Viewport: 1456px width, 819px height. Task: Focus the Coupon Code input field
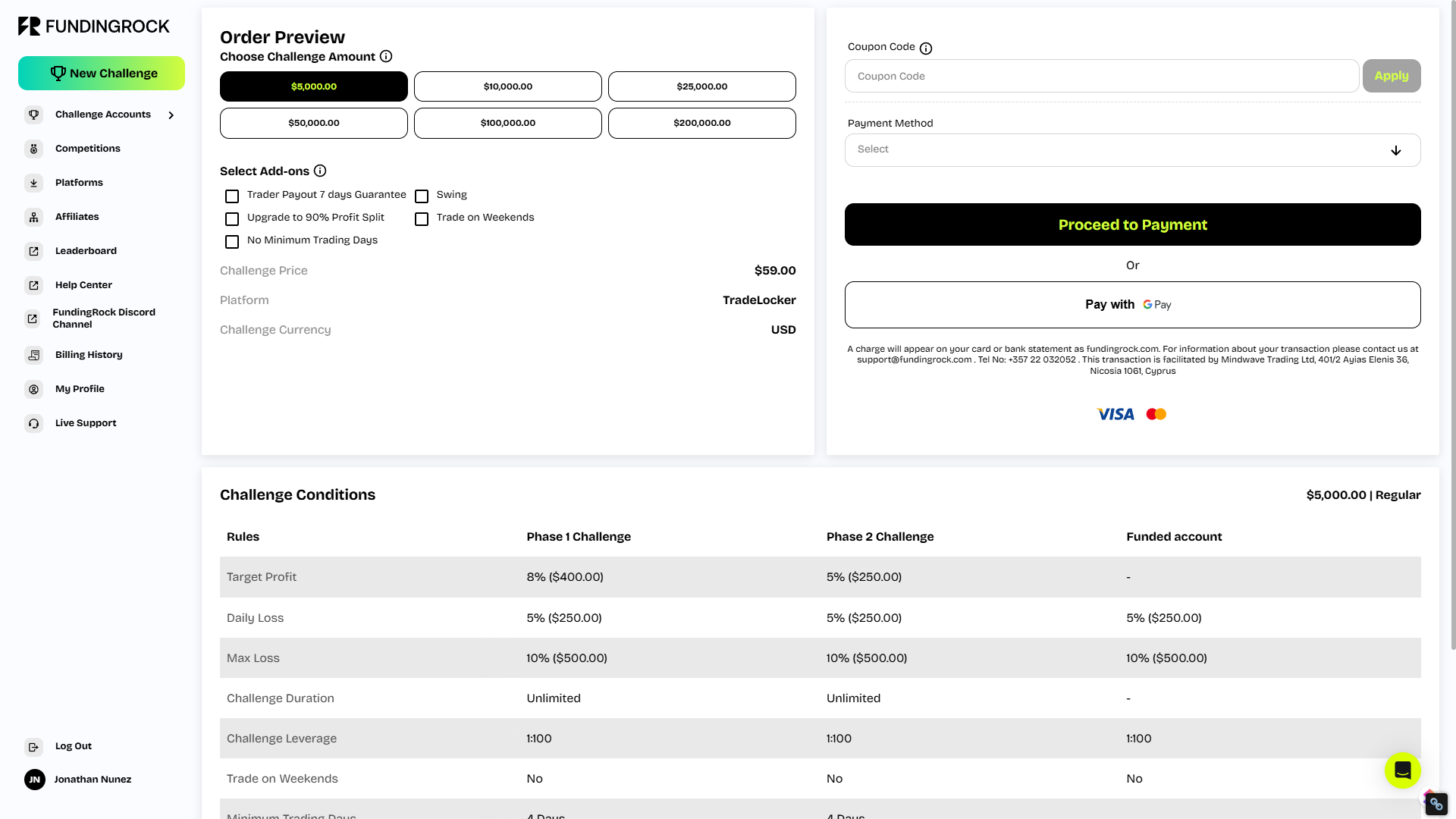1101,77
